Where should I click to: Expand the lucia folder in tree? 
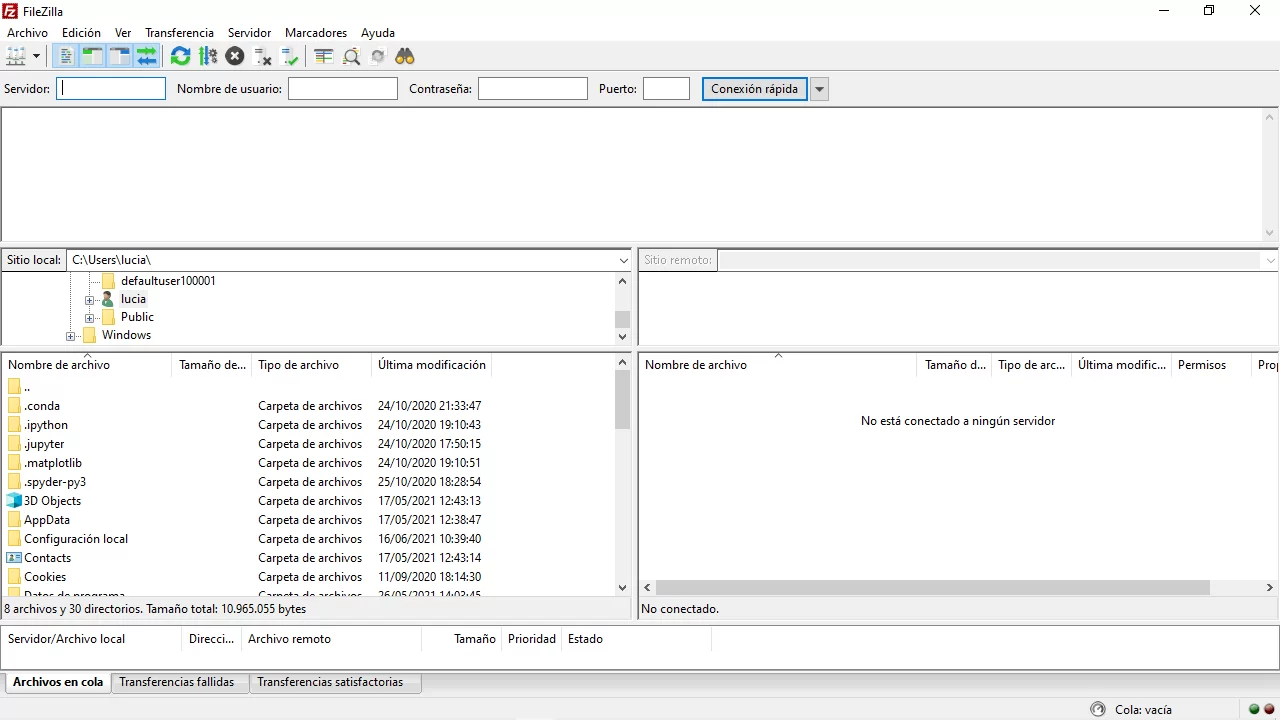[x=89, y=300]
